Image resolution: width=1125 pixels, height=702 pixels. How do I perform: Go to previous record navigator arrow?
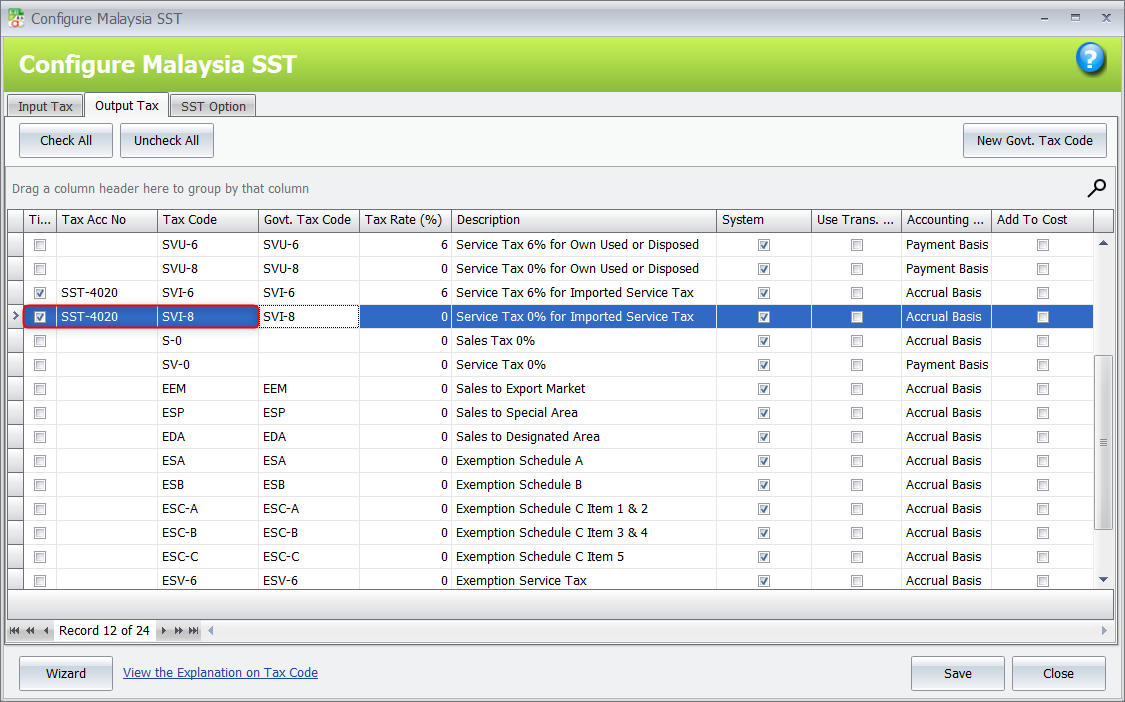46,631
